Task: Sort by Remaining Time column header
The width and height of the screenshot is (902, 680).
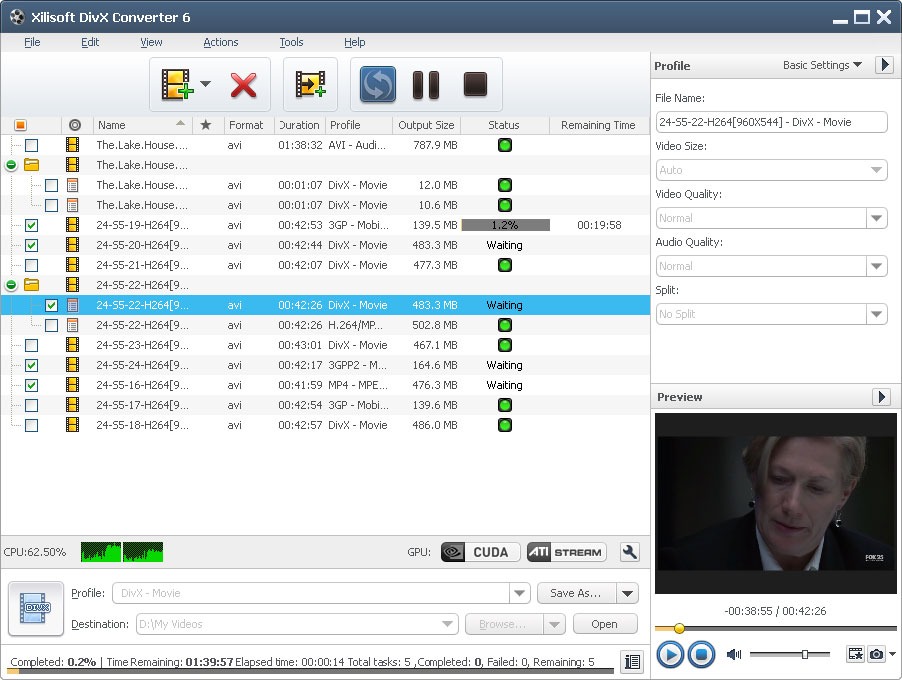Action: (598, 125)
